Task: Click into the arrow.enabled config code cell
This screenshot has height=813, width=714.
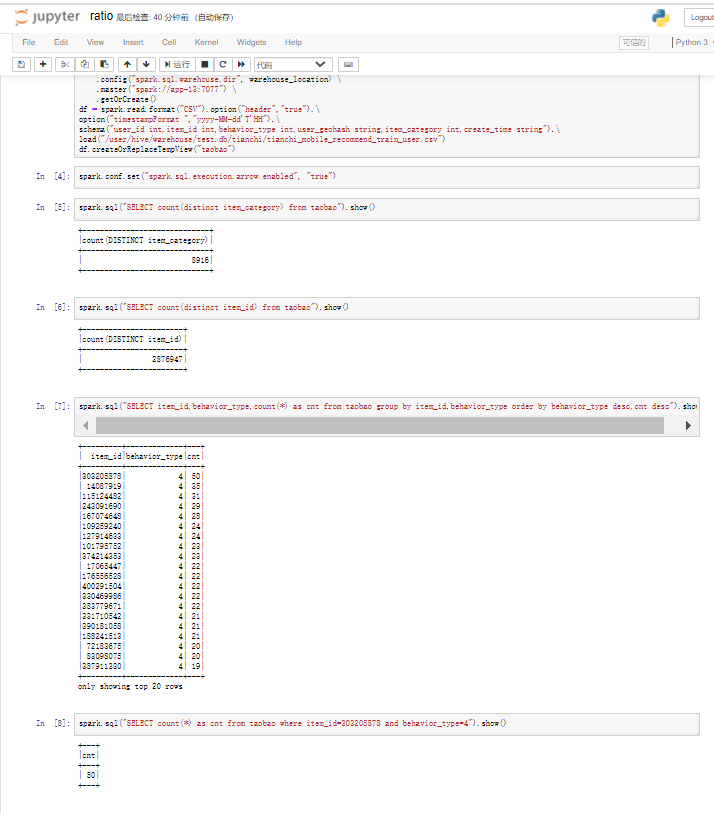Action: click(x=387, y=177)
